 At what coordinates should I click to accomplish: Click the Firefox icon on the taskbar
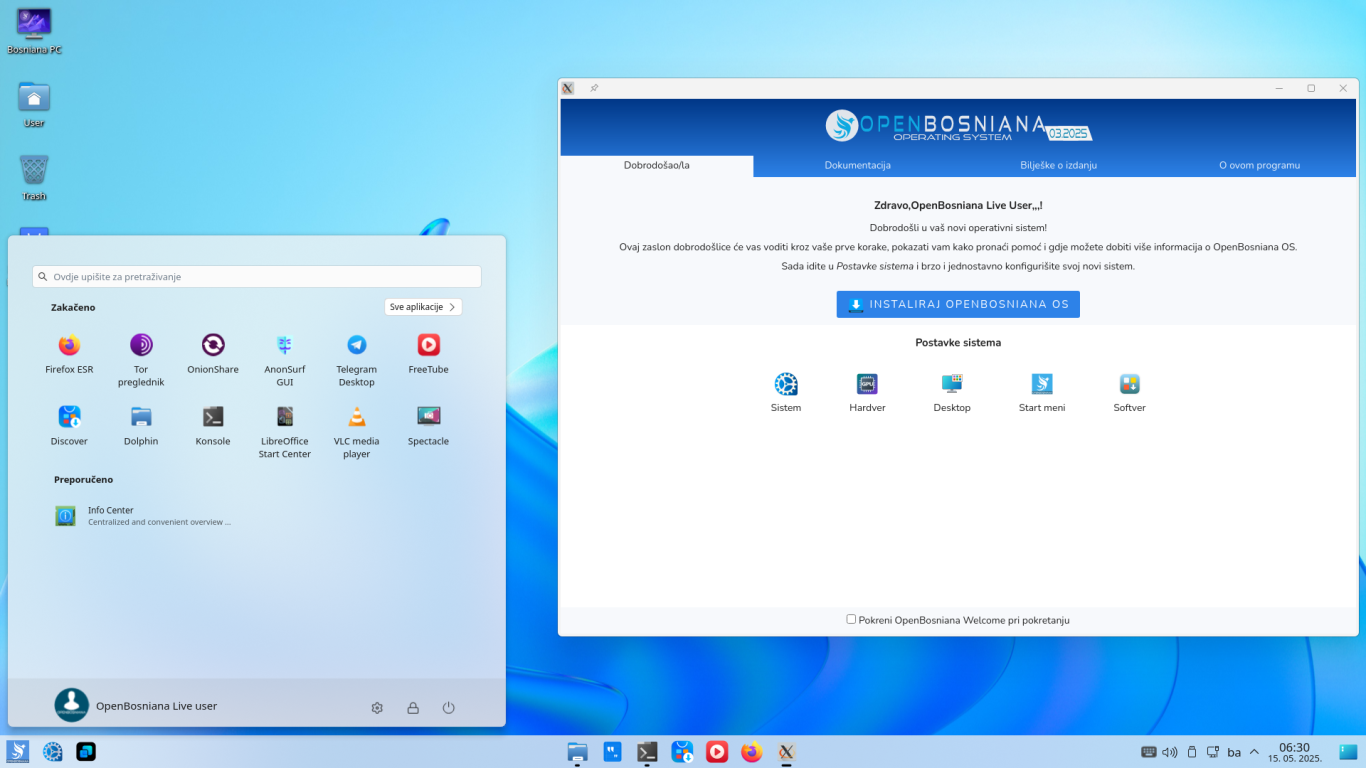click(752, 752)
